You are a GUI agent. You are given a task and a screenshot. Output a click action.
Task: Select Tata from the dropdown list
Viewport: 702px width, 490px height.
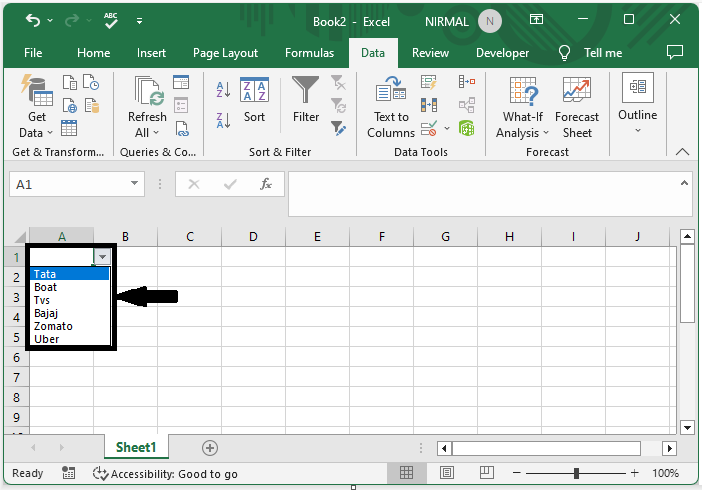pos(69,274)
